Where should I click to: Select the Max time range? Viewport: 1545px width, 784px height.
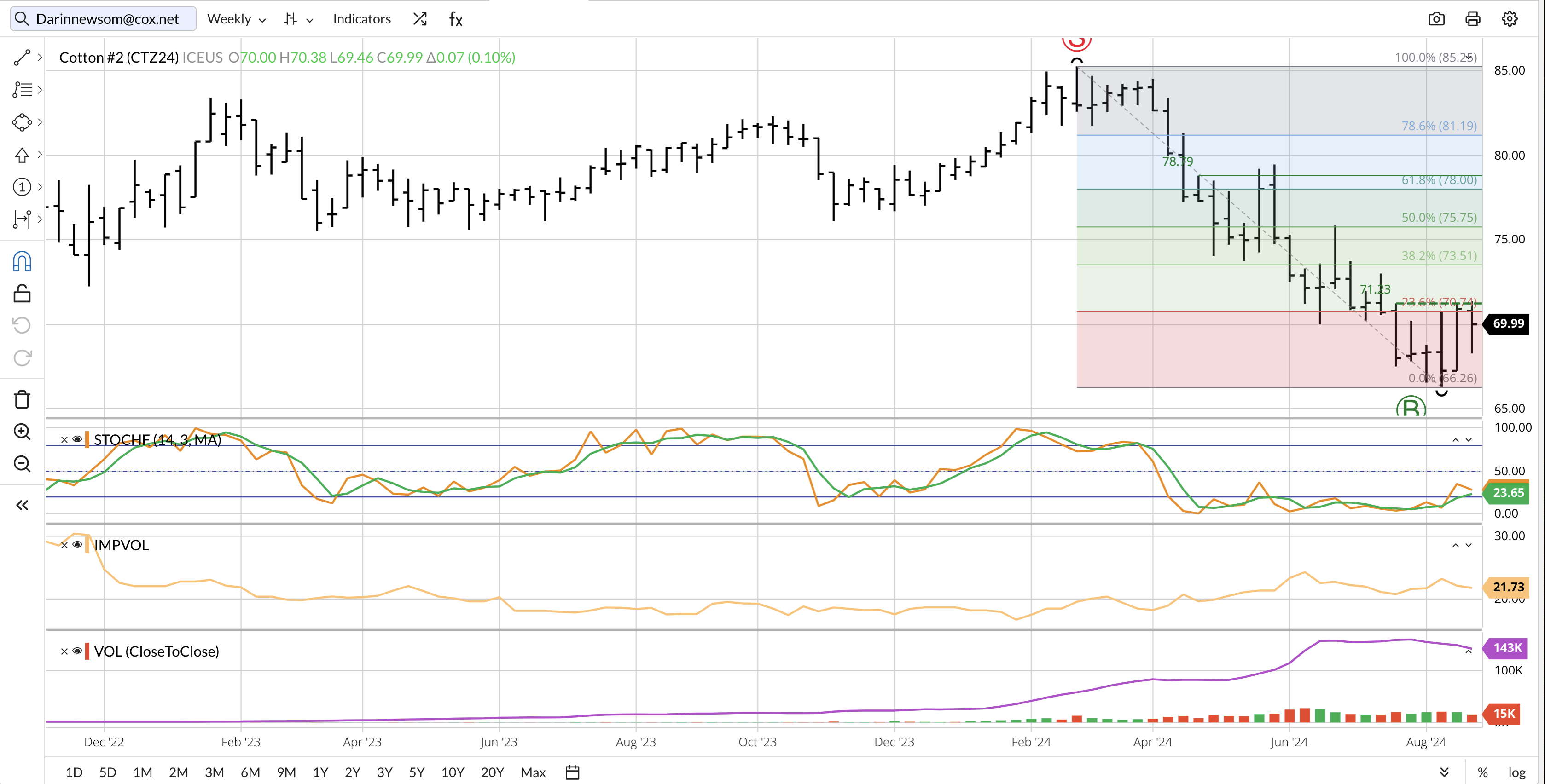[x=533, y=772]
